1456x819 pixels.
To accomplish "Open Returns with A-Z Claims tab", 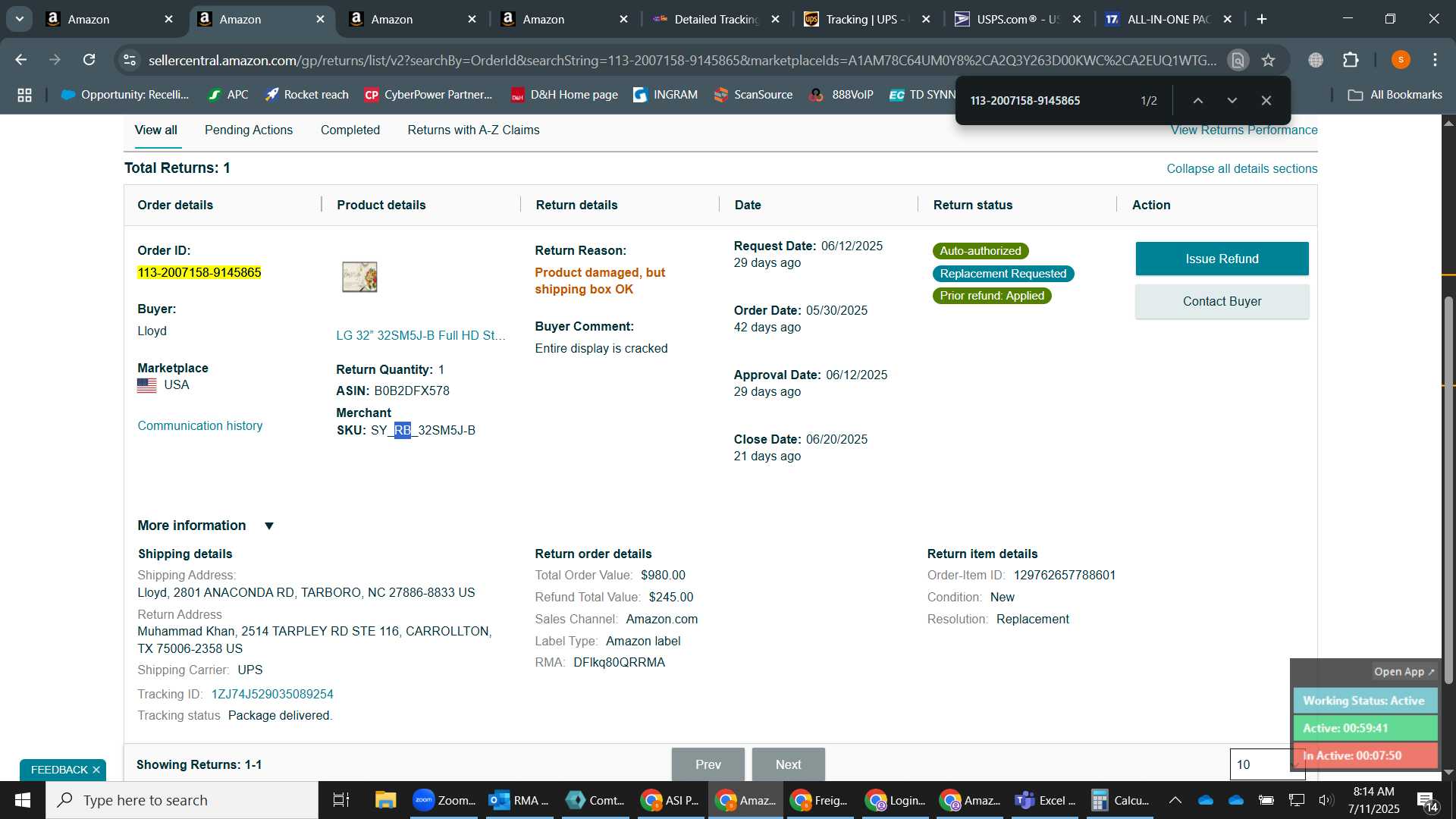I will pos(474,130).
